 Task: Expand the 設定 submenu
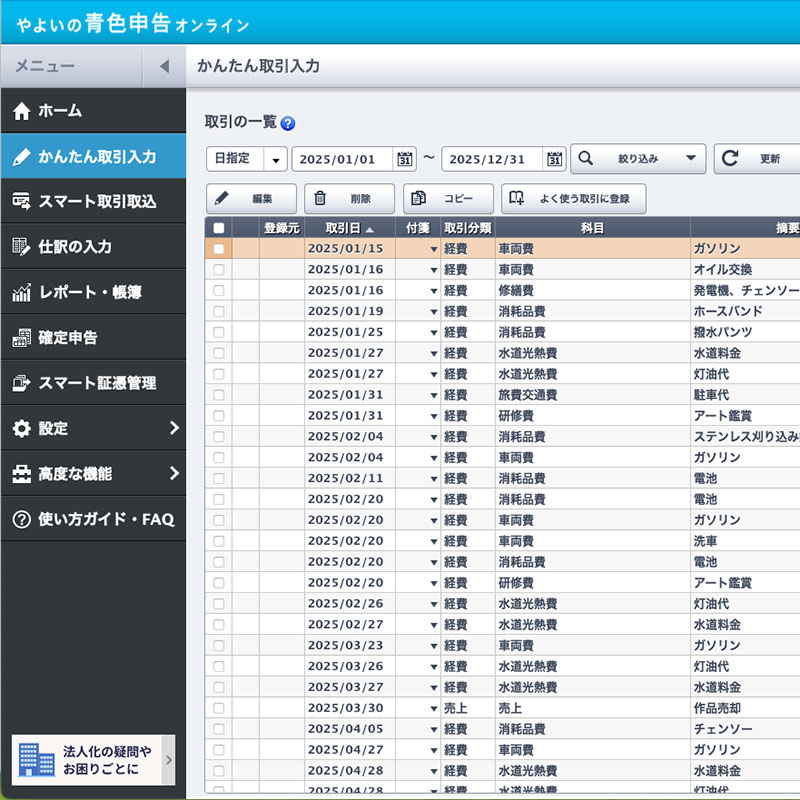(93, 428)
